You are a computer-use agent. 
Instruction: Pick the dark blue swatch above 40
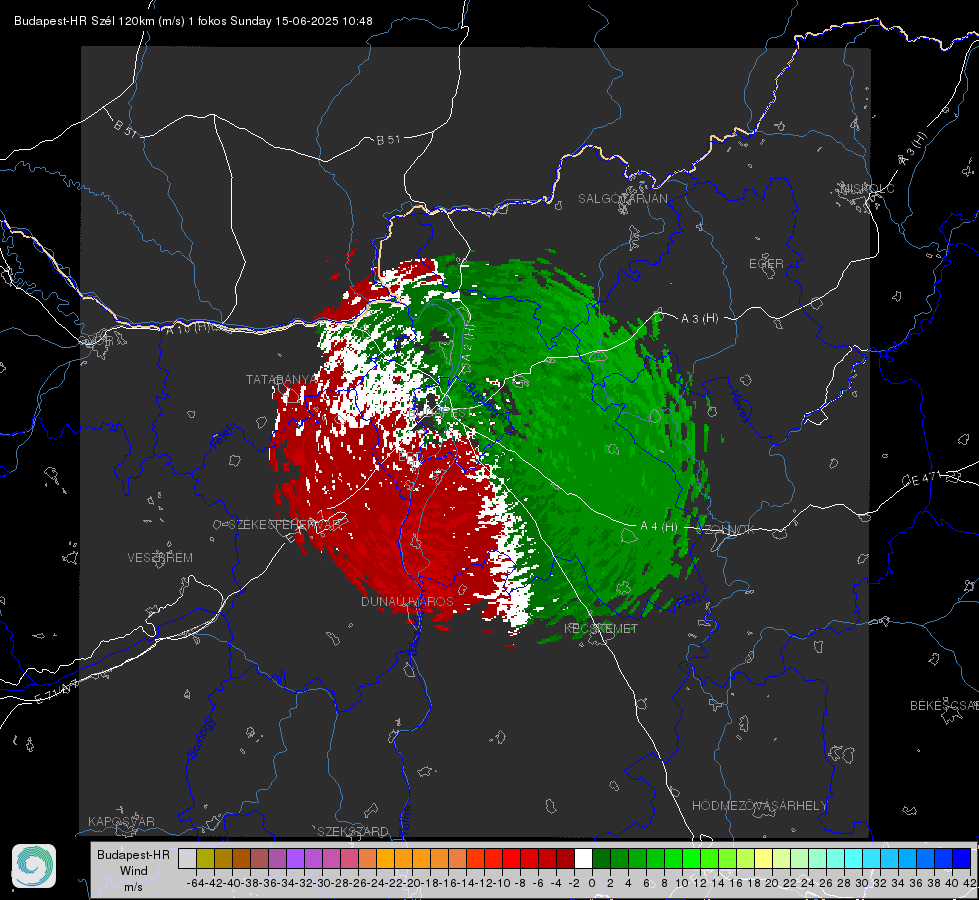(x=962, y=858)
